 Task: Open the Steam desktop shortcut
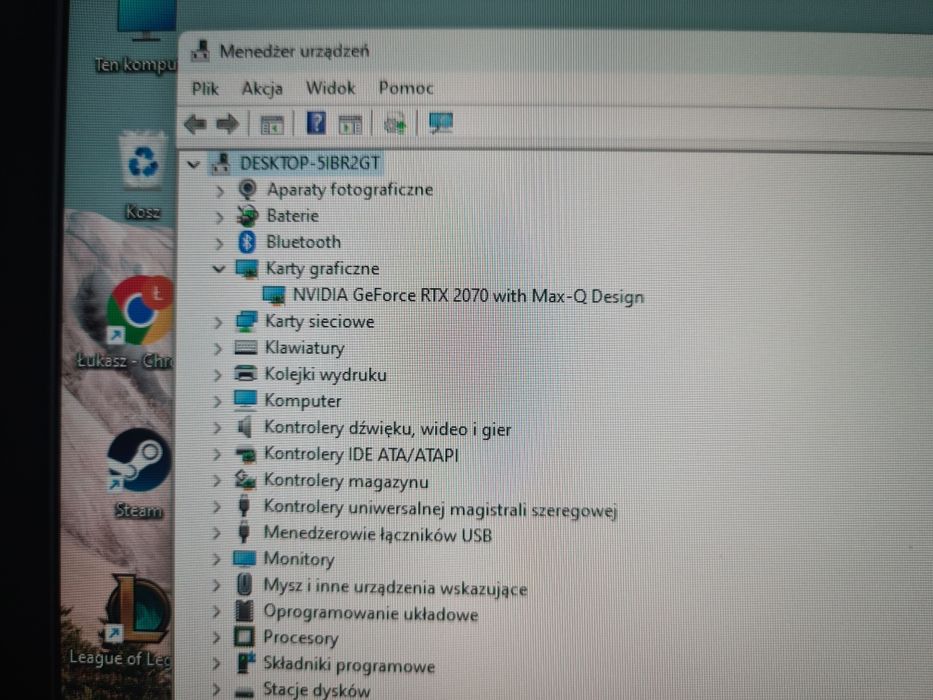pos(139,473)
